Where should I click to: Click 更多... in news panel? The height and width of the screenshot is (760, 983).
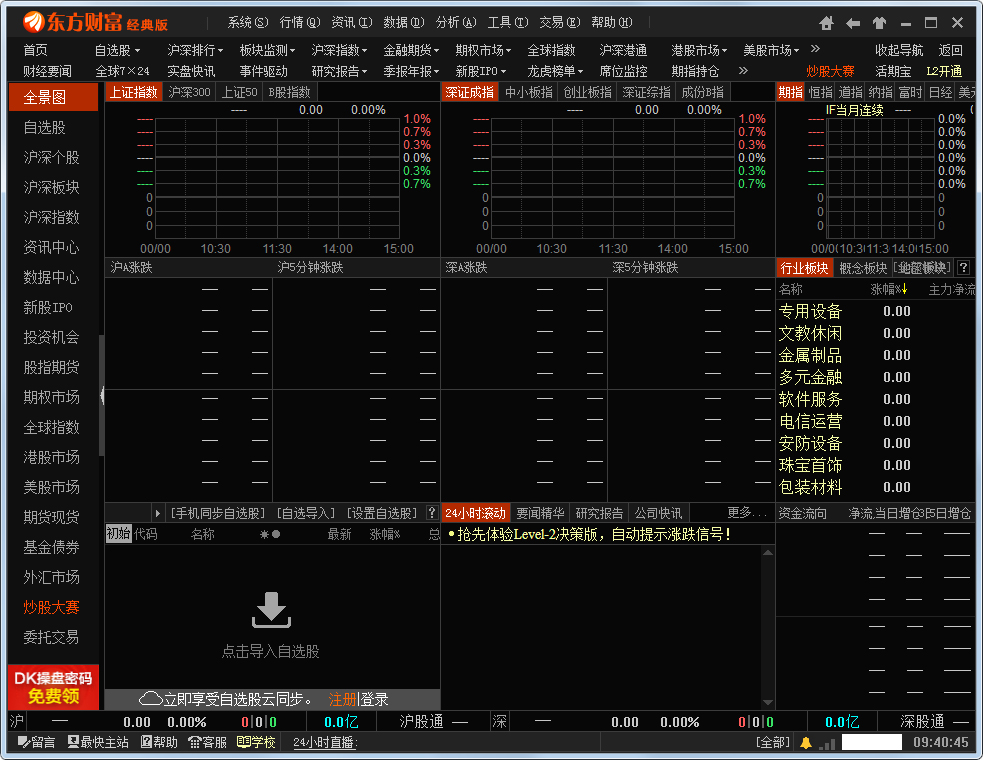pyautogui.click(x=747, y=513)
